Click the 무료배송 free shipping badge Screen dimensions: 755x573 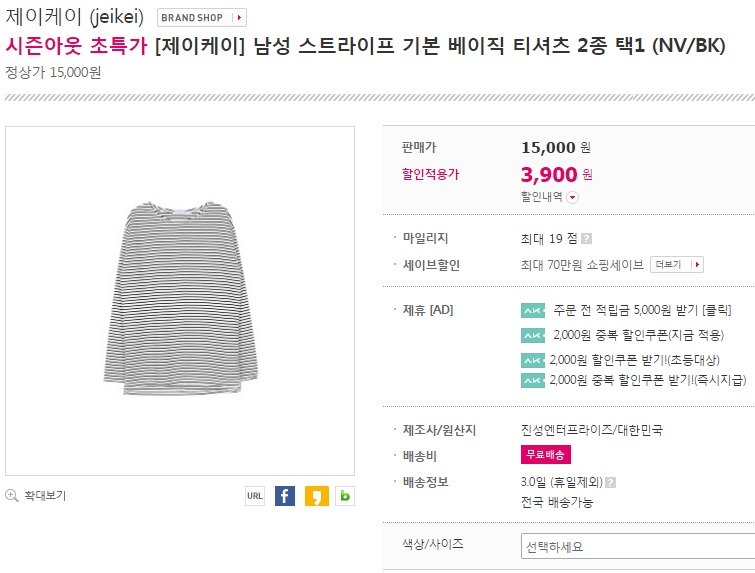546,455
